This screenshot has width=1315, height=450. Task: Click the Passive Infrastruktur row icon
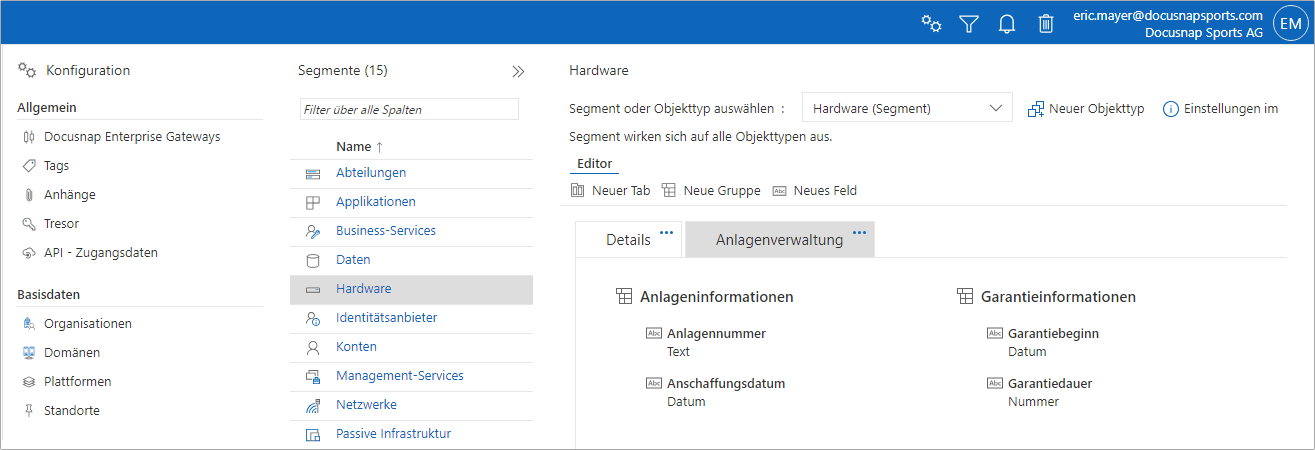click(313, 435)
